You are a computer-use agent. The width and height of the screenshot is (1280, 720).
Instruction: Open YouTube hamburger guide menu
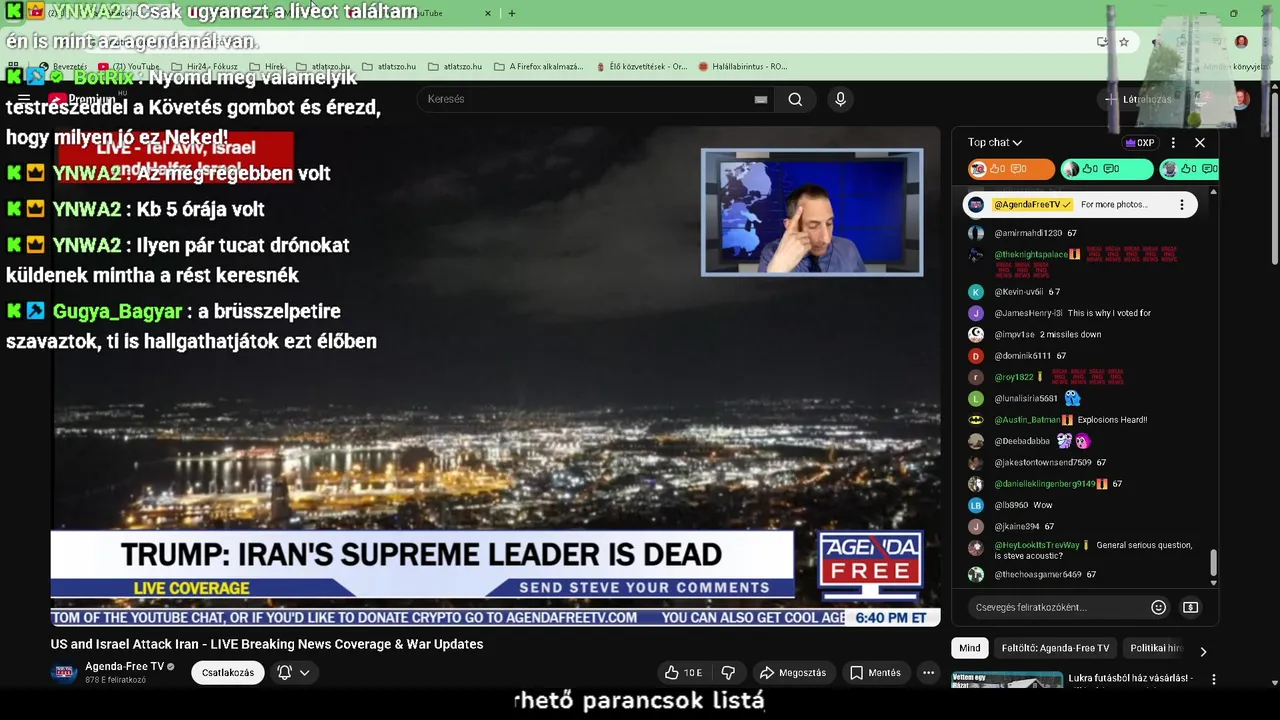(x=24, y=99)
